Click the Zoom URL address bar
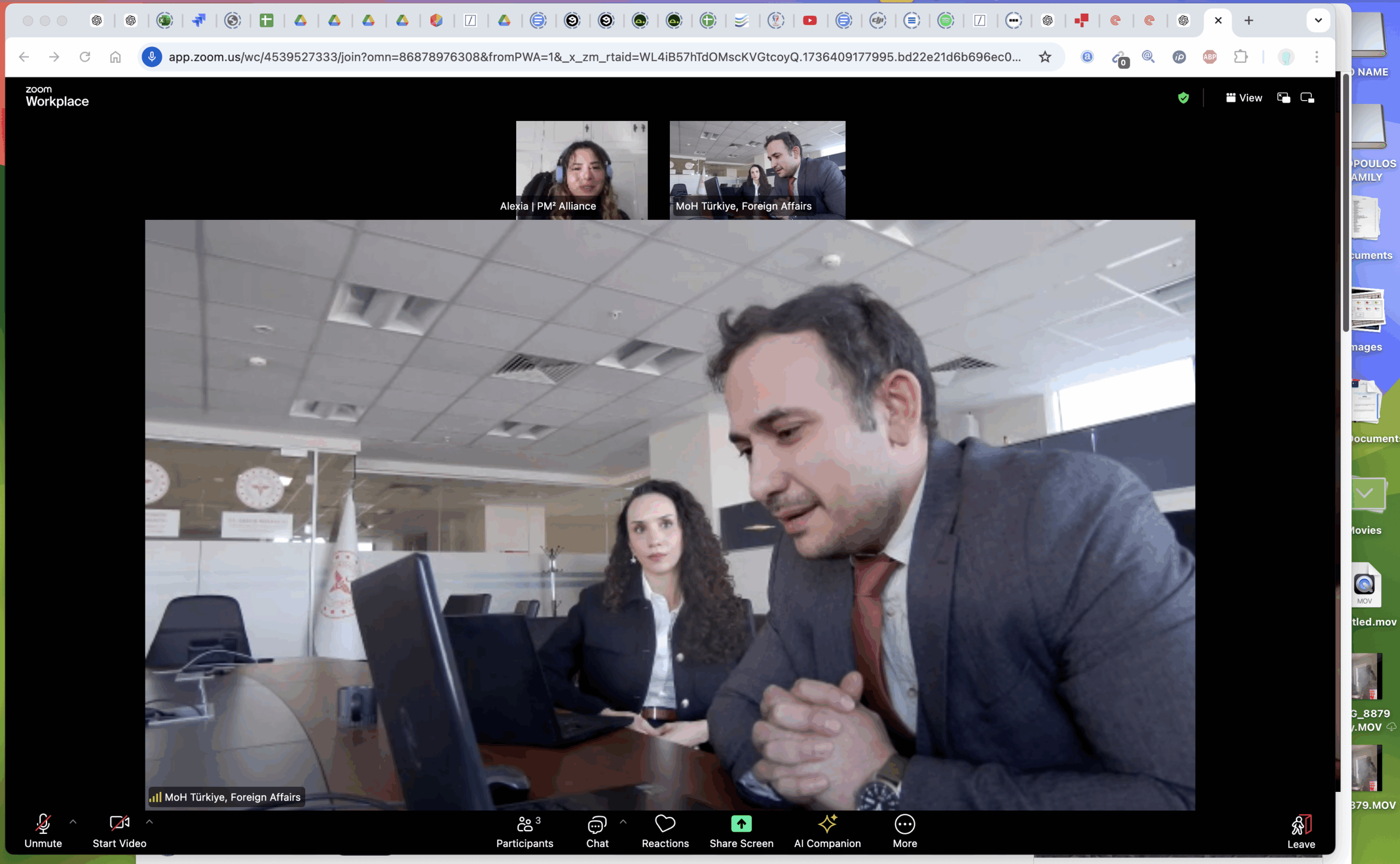This screenshot has height=864, width=1400. [594, 56]
